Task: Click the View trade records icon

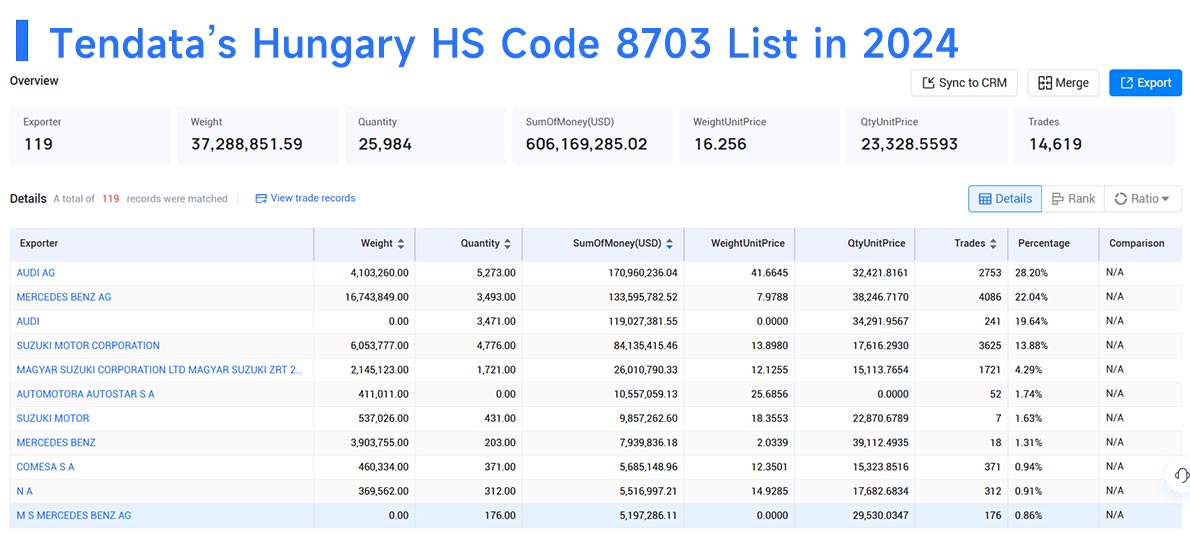Action: pos(261,199)
